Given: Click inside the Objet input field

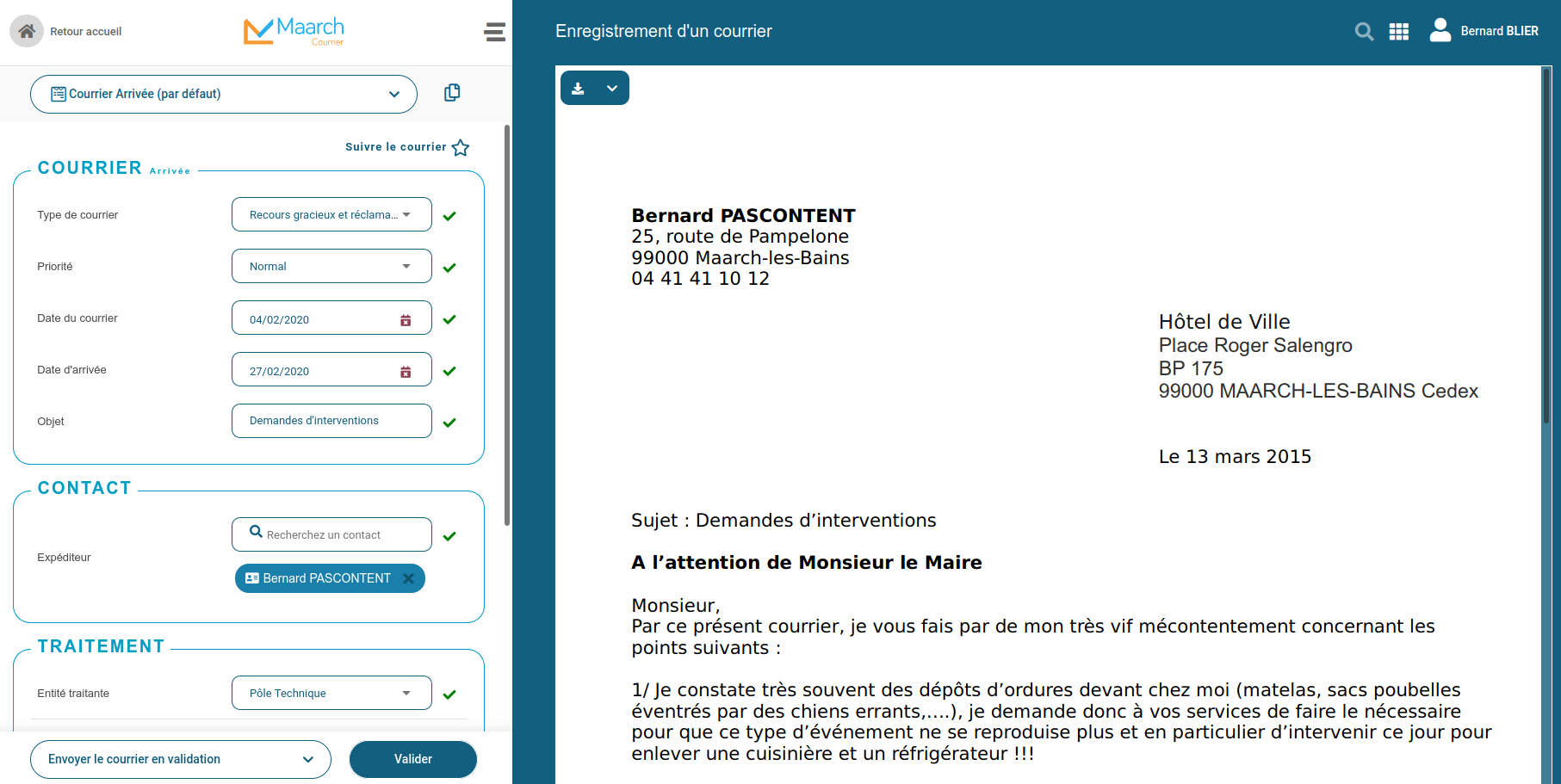Looking at the screenshot, I should [331, 421].
